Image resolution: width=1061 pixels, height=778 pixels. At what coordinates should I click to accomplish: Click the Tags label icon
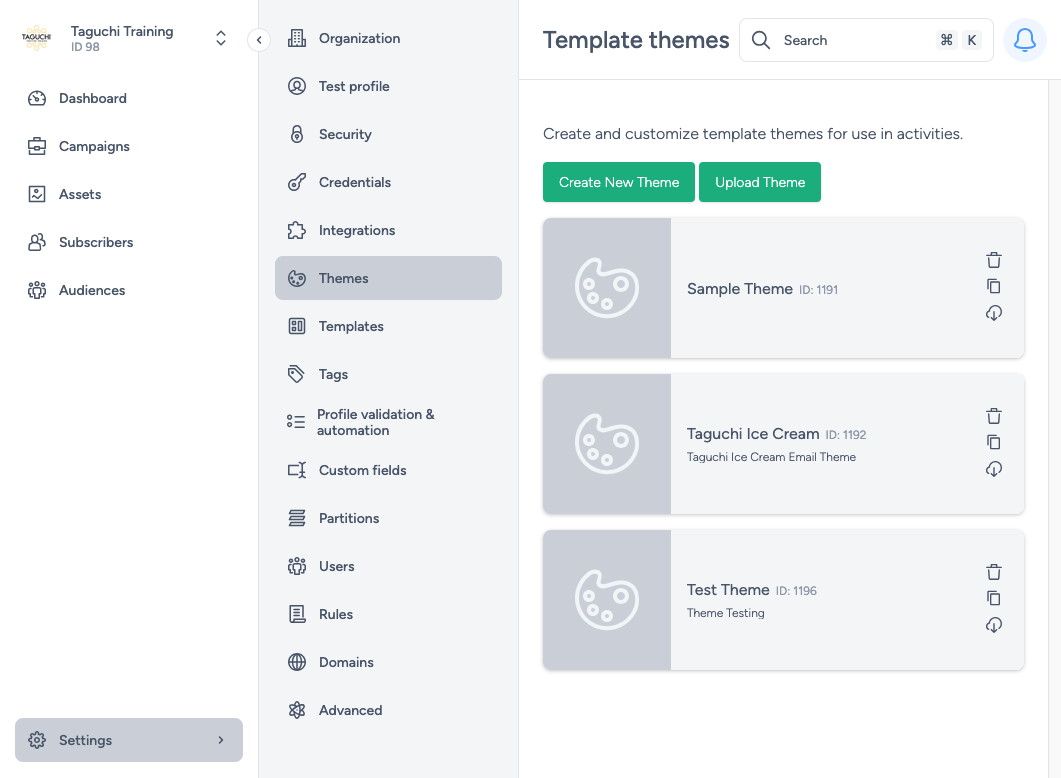(297, 374)
